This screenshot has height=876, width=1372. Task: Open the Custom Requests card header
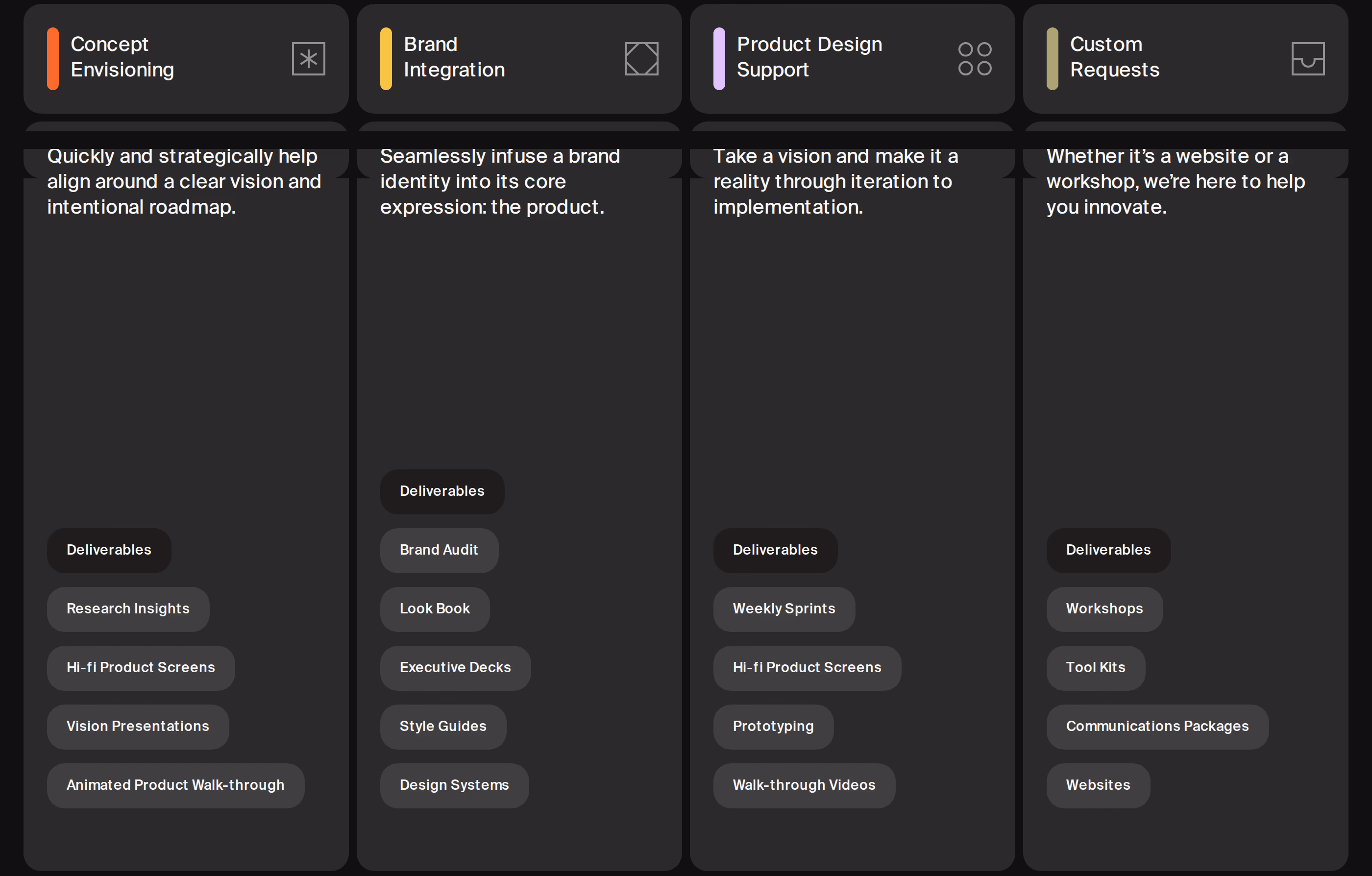pos(1186,59)
